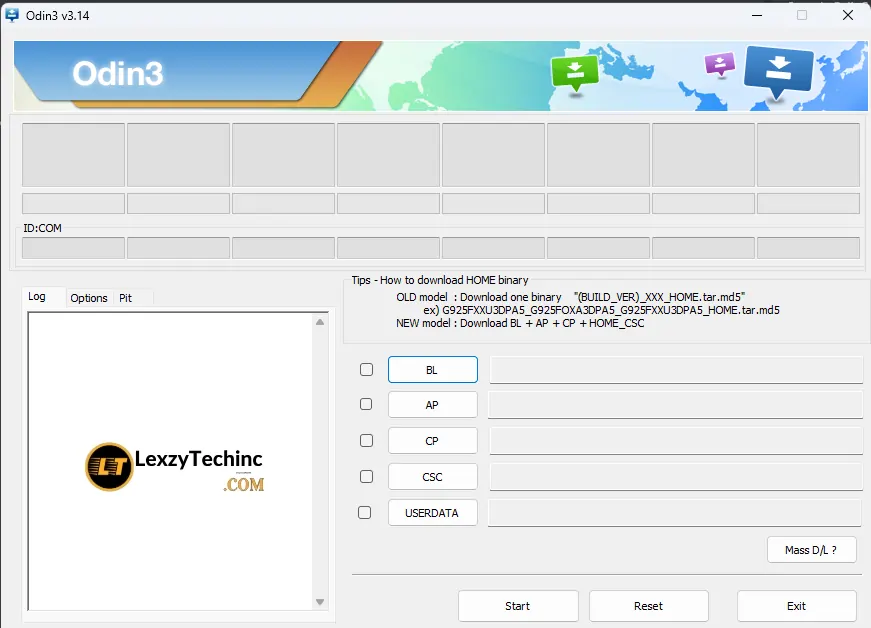Minimize the Odin3 window
Image resolution: width=871 pixels, height=628 pixels.
point(757,15)
